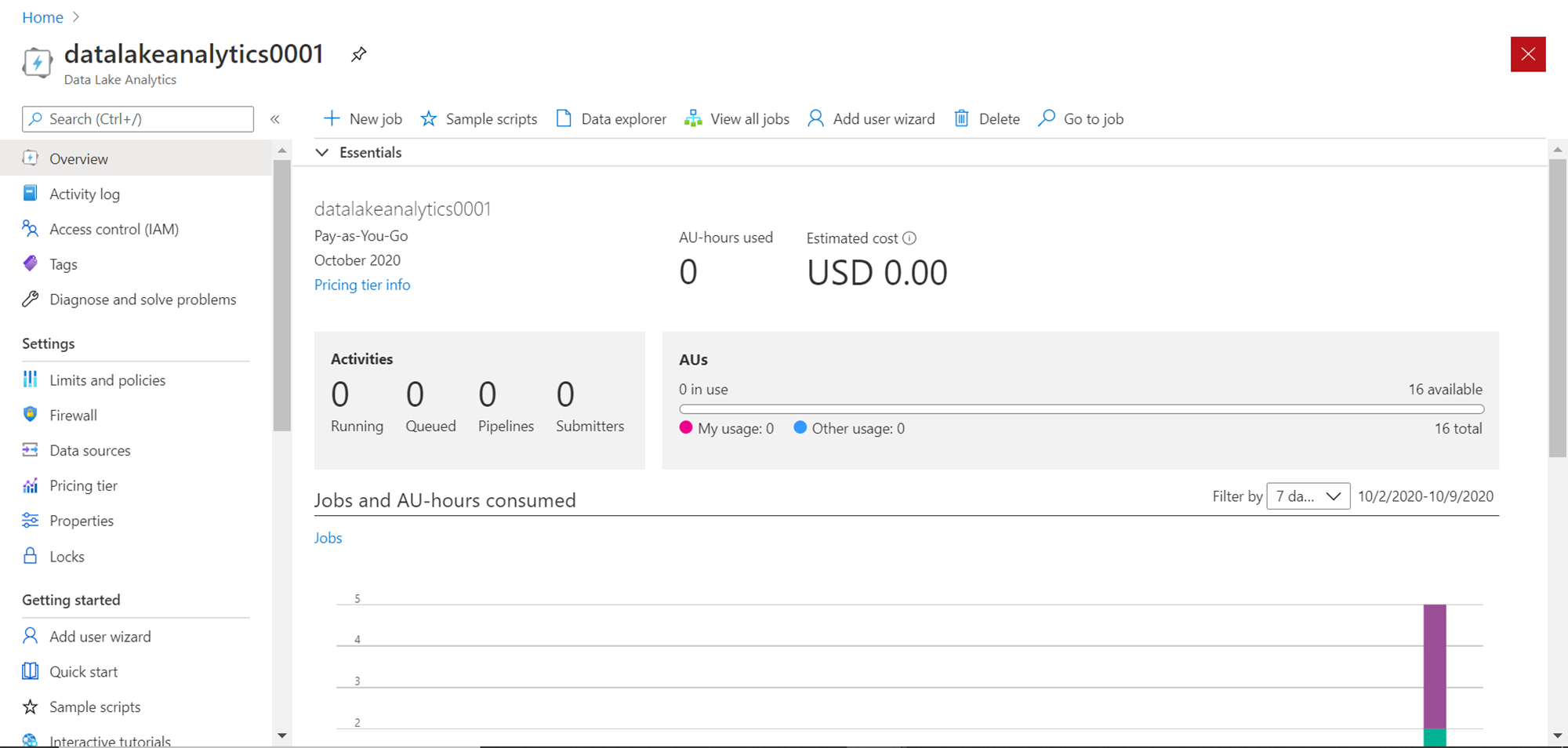Screen dimensions: 1568x748
Task: Select Activity log in sidebar
Action: click(85, 194)
